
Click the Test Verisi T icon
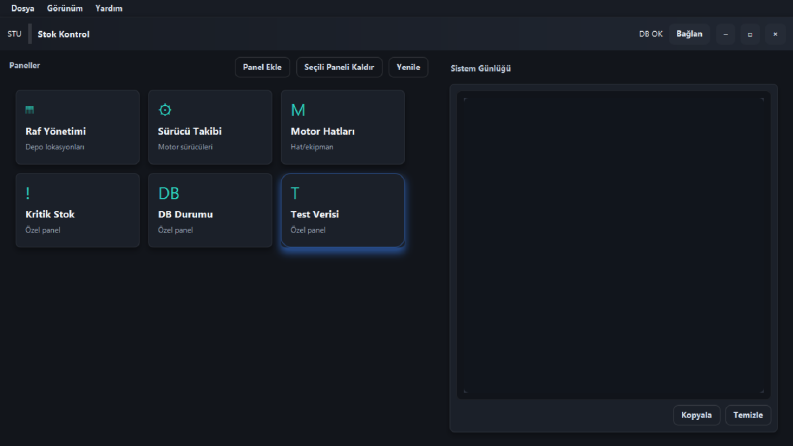[295, 193]
